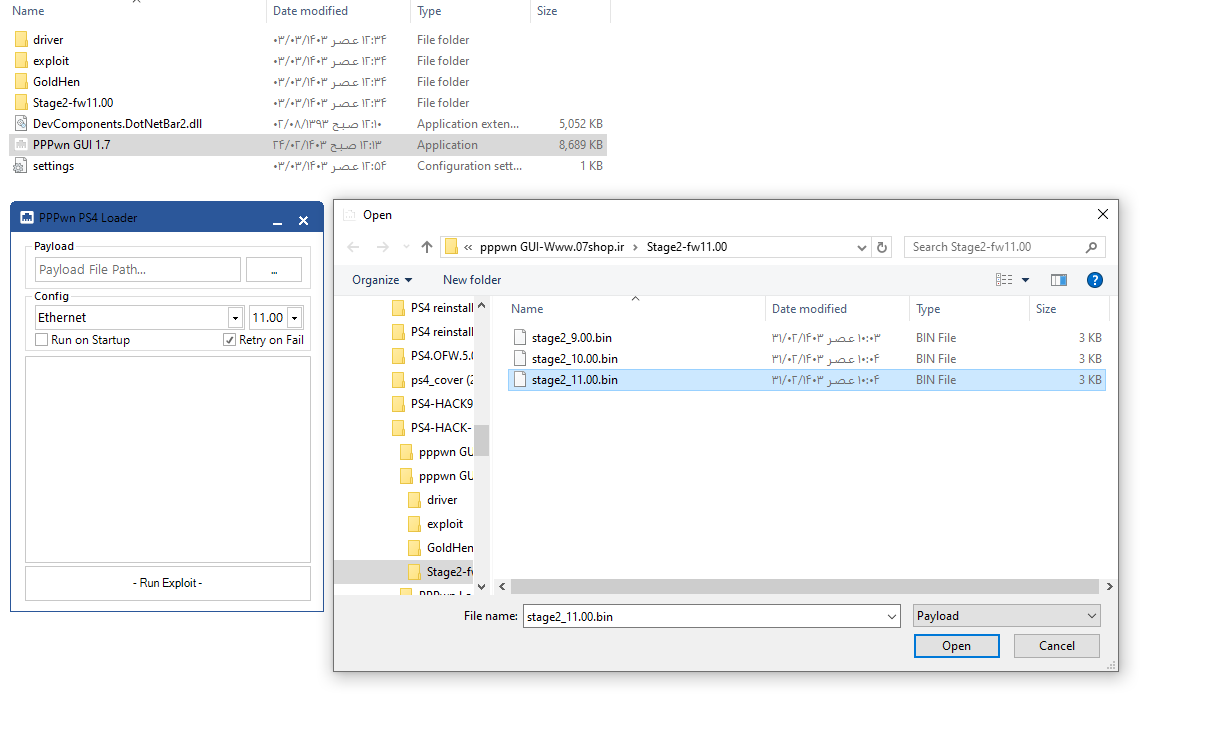Open the 11.00 firmware version dropdown
Screen dimensions: 1206x734
point(295,318)
